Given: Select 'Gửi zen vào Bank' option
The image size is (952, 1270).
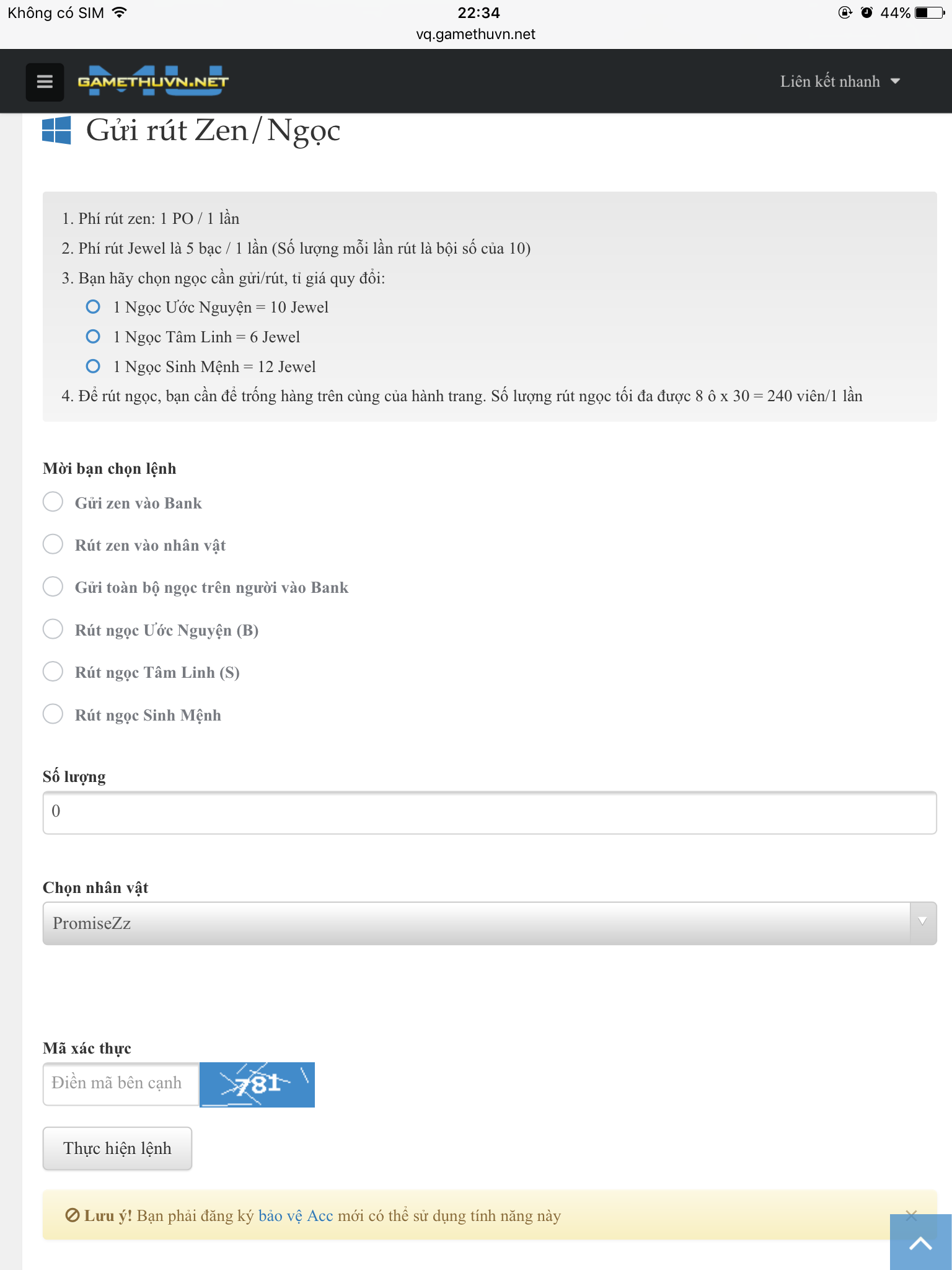Looking at the screenshot, I should coord(53,502).
